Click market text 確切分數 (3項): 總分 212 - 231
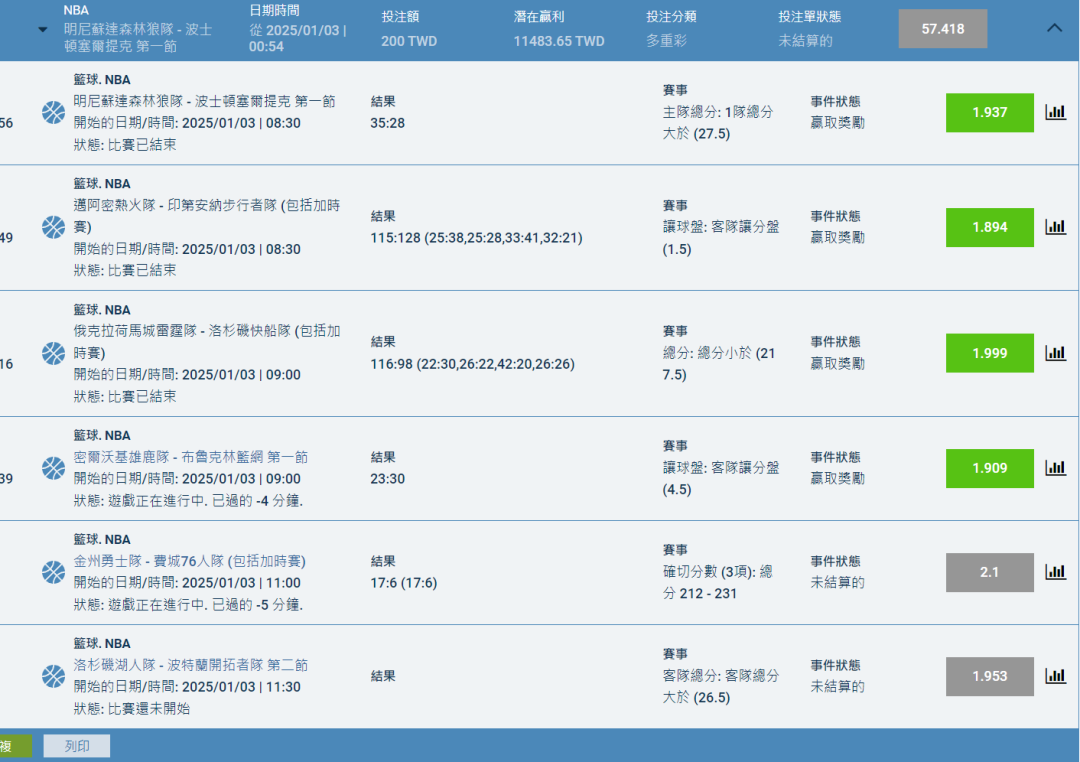This screenshot has width=1080, height=762. click(x=718, y=582)
